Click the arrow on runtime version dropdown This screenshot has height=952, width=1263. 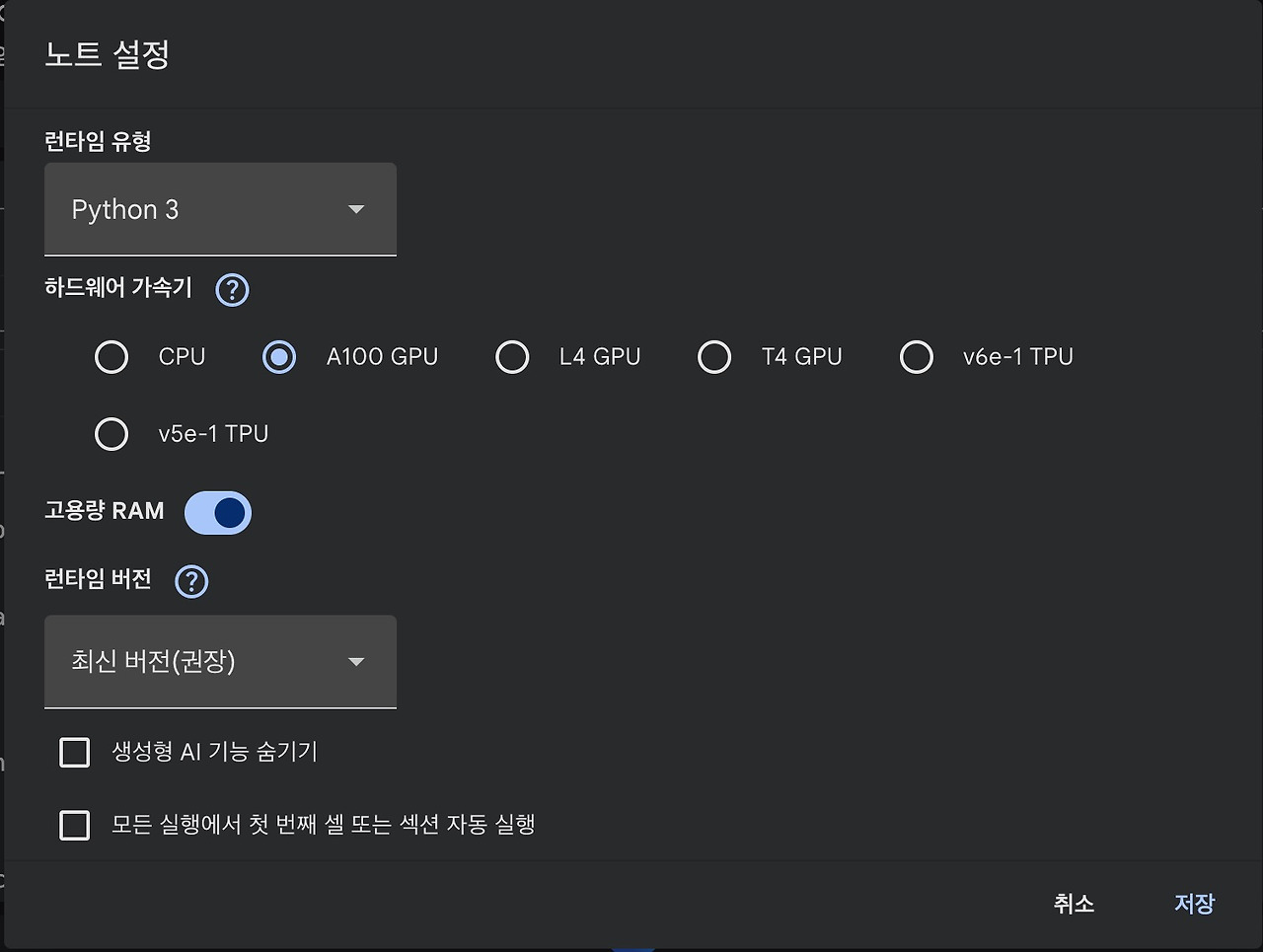tap(356, 661)
